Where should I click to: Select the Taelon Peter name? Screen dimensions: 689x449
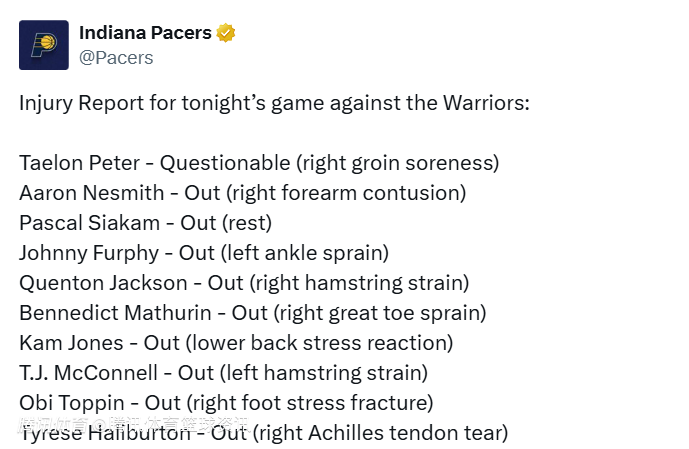pyautogui.click(x=76, y=163)
